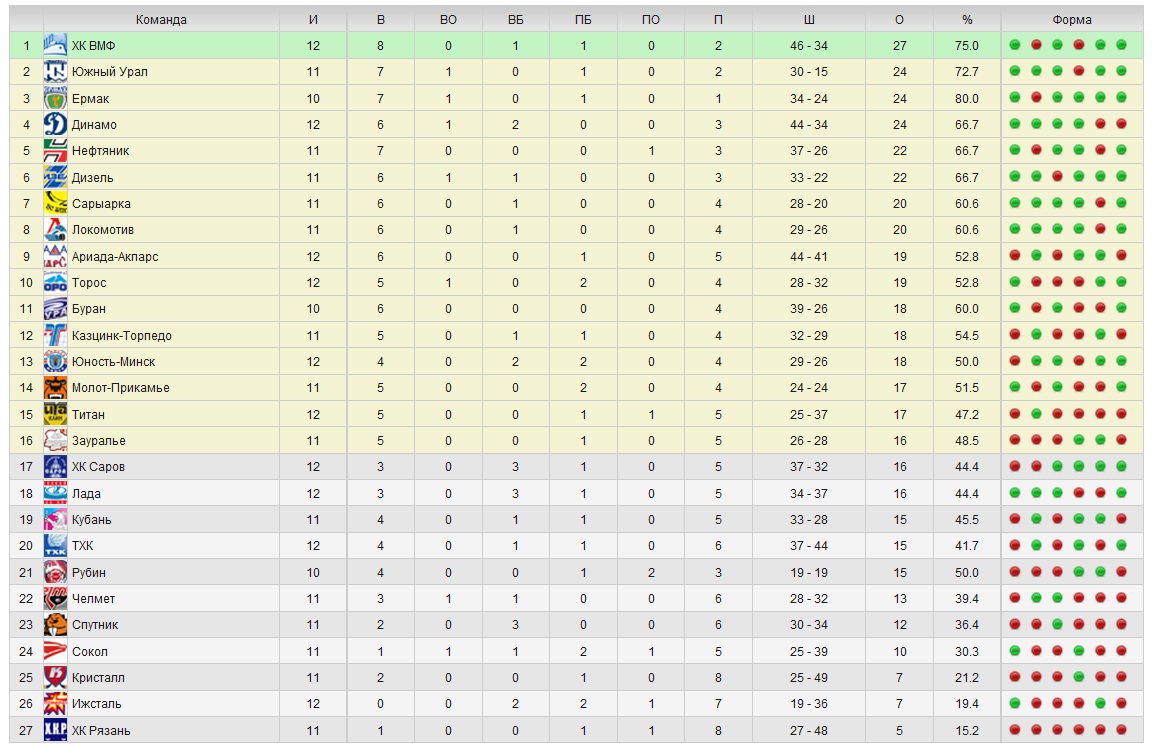Image resolution: width=1152 pixels, height=750 pixels.
Task: Click the Молот-Прикамье team logo
Action: click(x=55, y=388)
